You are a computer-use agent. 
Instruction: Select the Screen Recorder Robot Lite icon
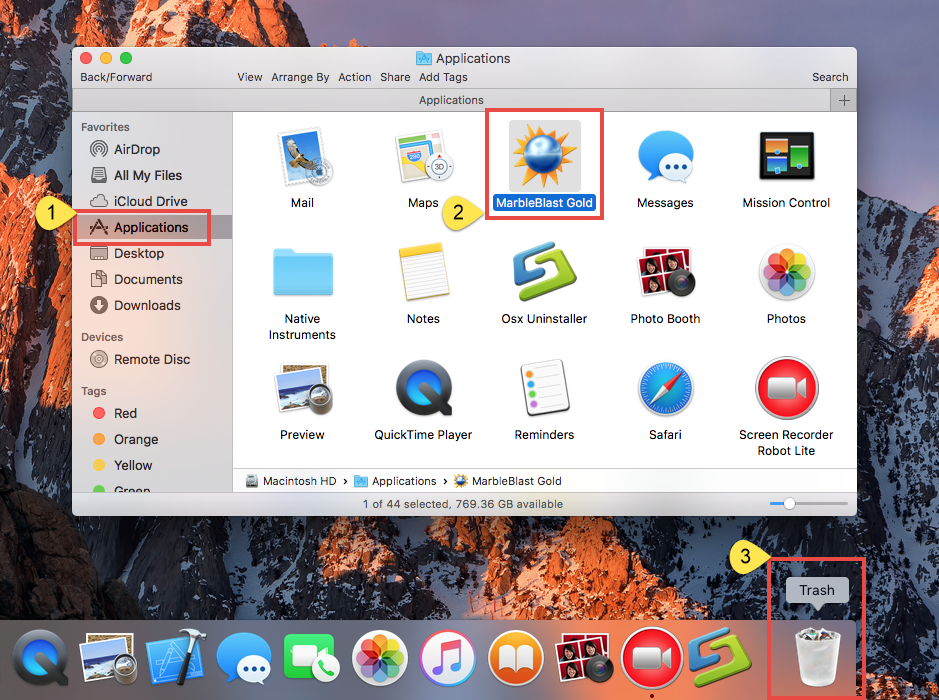click(785, 388)
